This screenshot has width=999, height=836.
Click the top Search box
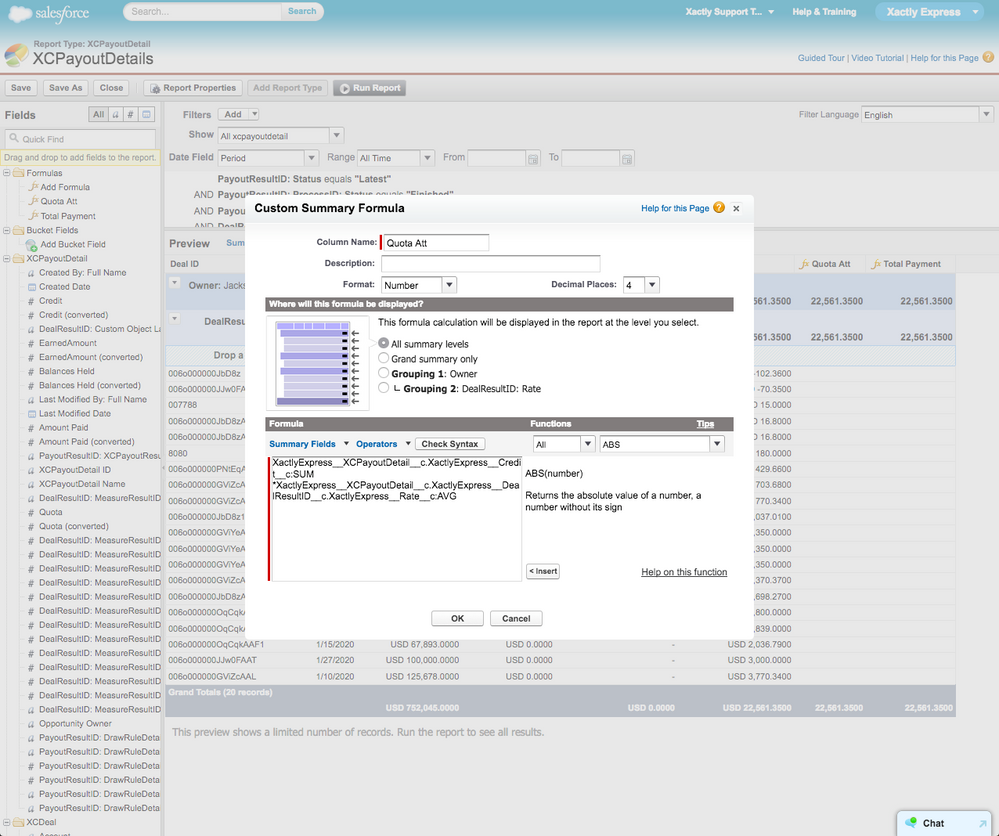tap(202, 11)
